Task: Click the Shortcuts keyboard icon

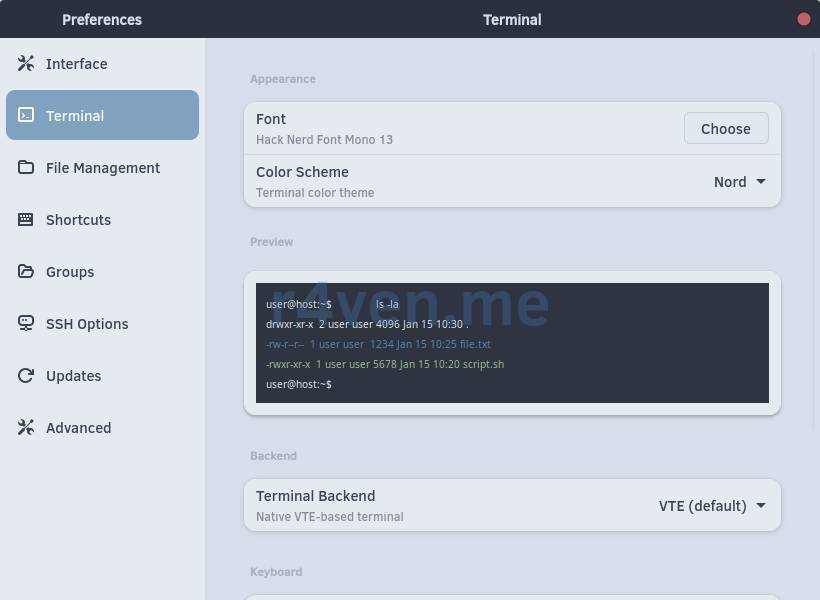Action: [26, 220]
